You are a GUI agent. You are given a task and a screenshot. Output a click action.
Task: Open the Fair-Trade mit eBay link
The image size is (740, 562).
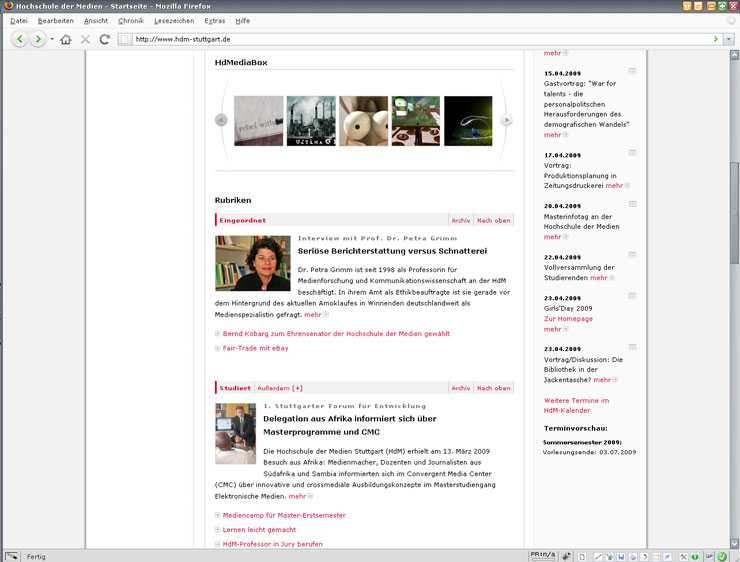tap(255, 348)
